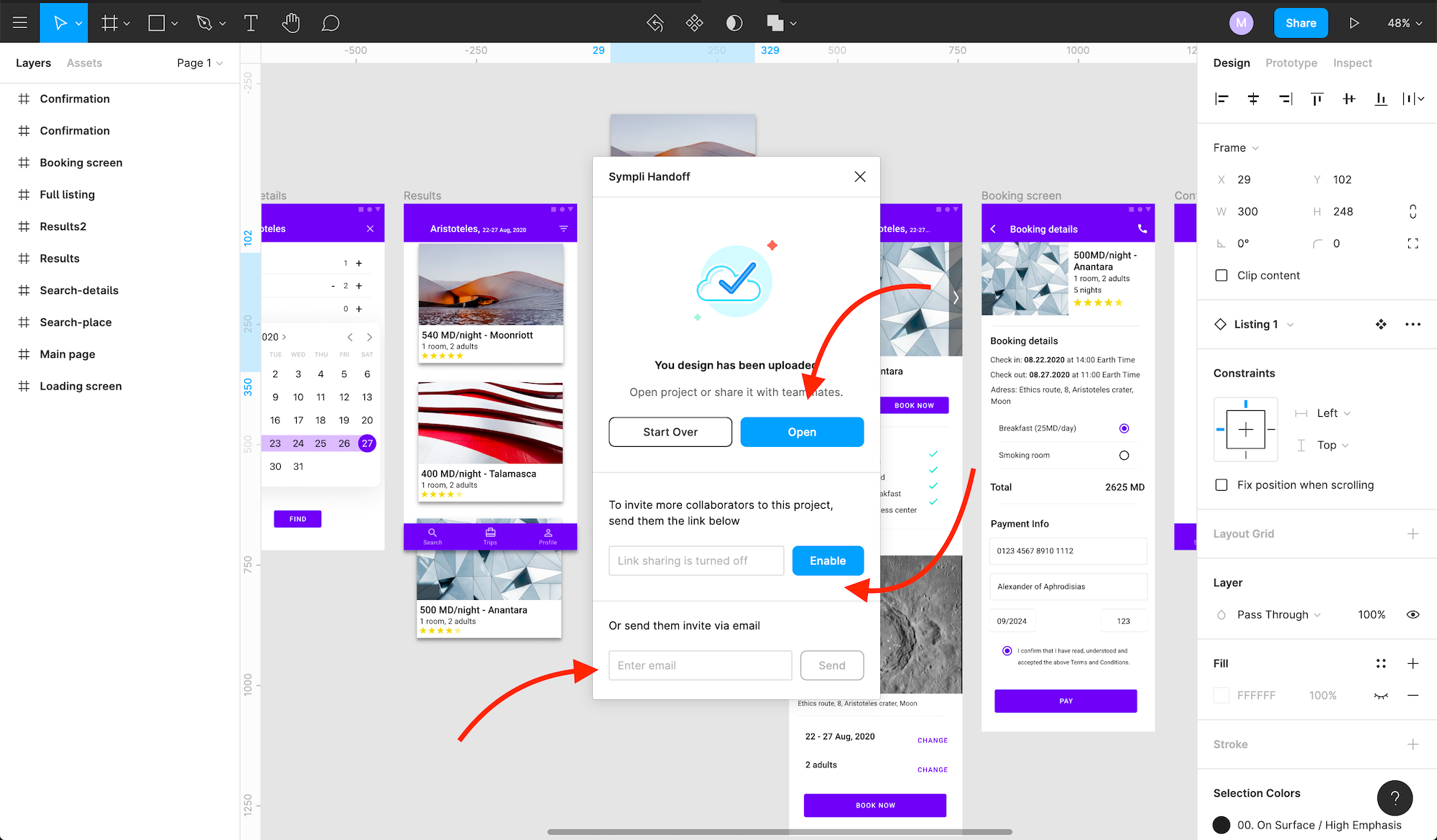The image size is (1437, 840).
Task: Click the Send invite button
Action: [832, 666]
